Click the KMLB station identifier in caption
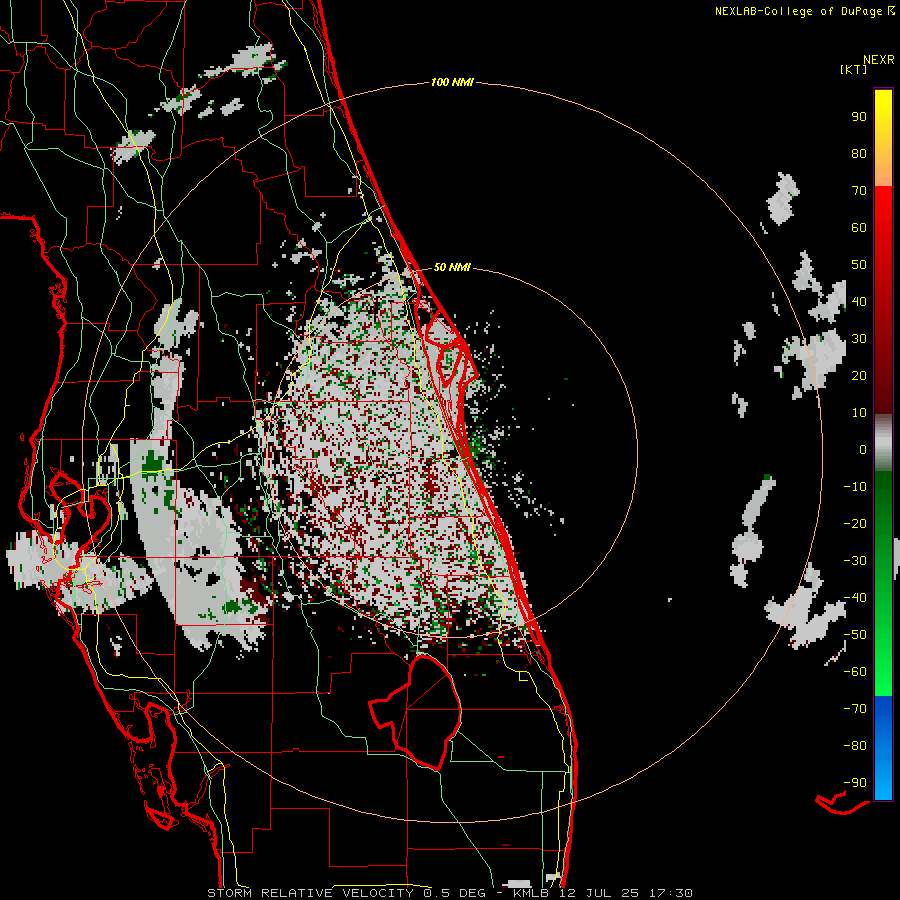The image size is (900, 900). click(531, 893)
